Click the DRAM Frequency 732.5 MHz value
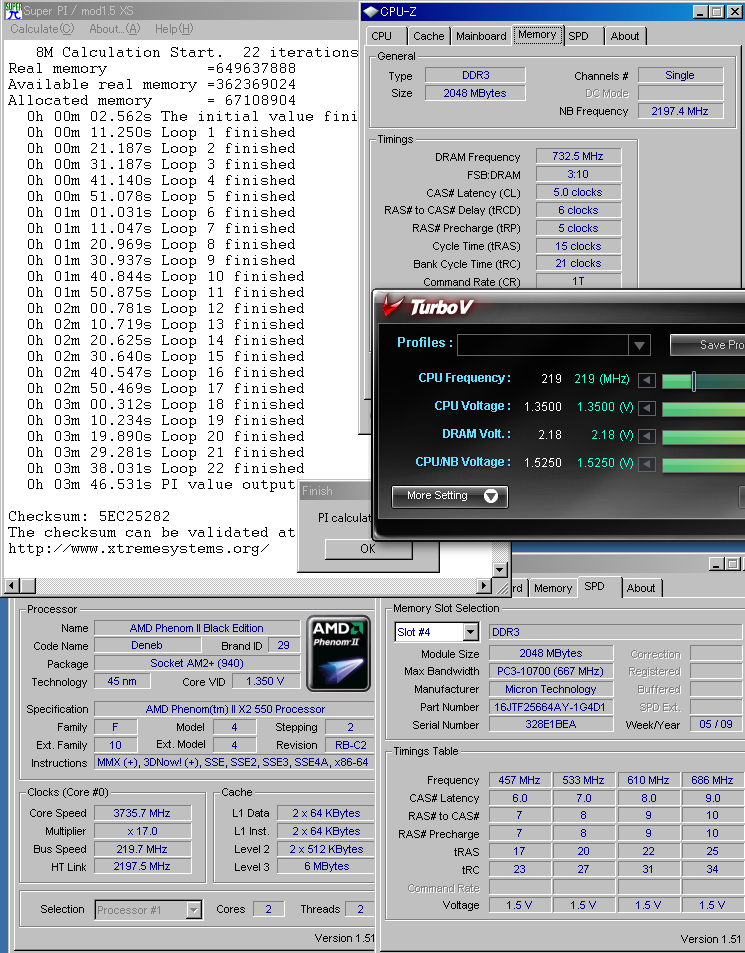The width and height of the screenshot is (745, 953). (x=578, y=156)
